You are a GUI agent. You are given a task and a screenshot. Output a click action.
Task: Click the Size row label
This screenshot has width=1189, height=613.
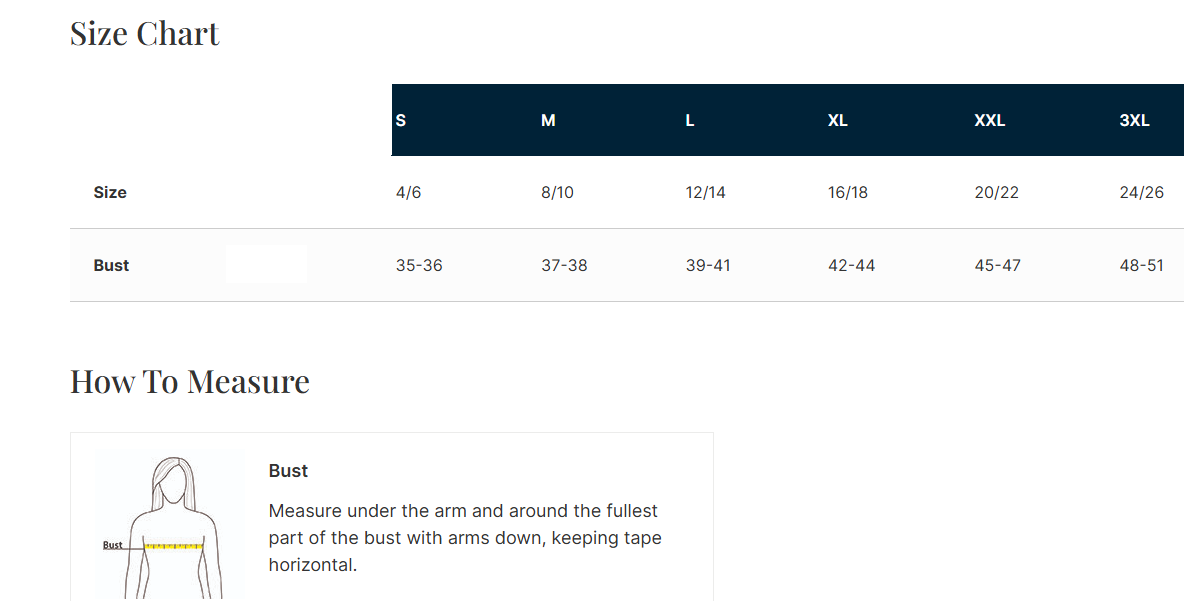point(110,192)
